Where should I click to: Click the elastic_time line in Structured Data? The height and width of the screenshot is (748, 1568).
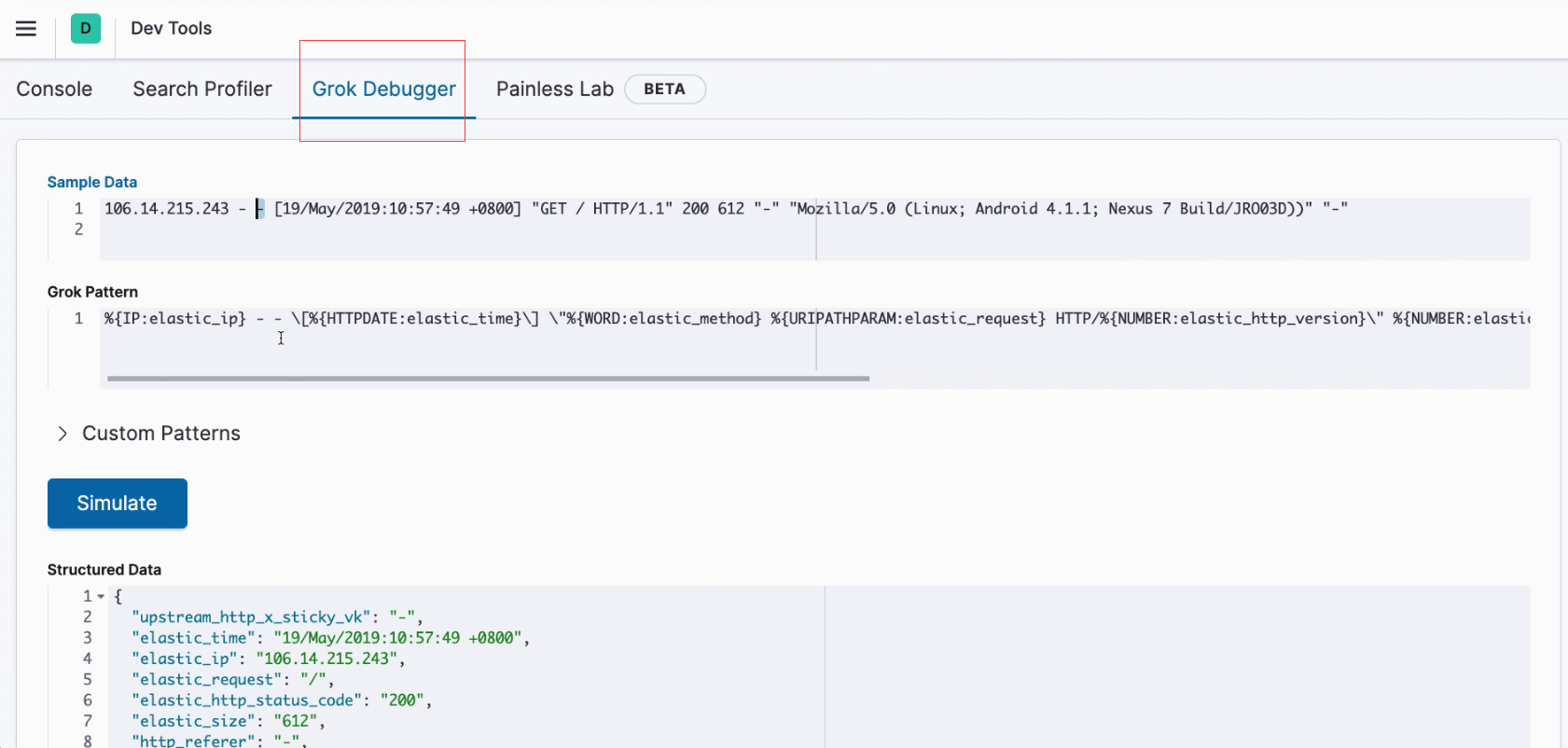point(326,638)
